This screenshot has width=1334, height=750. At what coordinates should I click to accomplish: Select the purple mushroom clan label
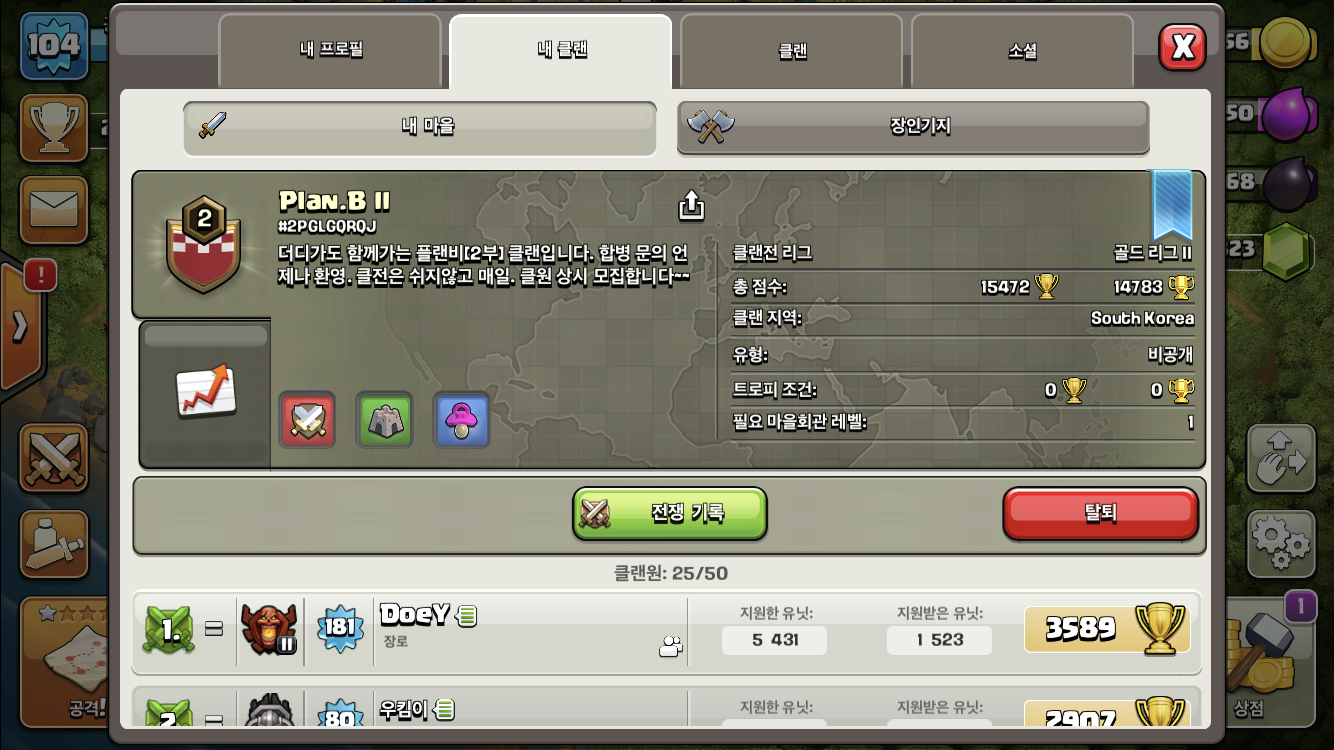click(x=462, y=419)
